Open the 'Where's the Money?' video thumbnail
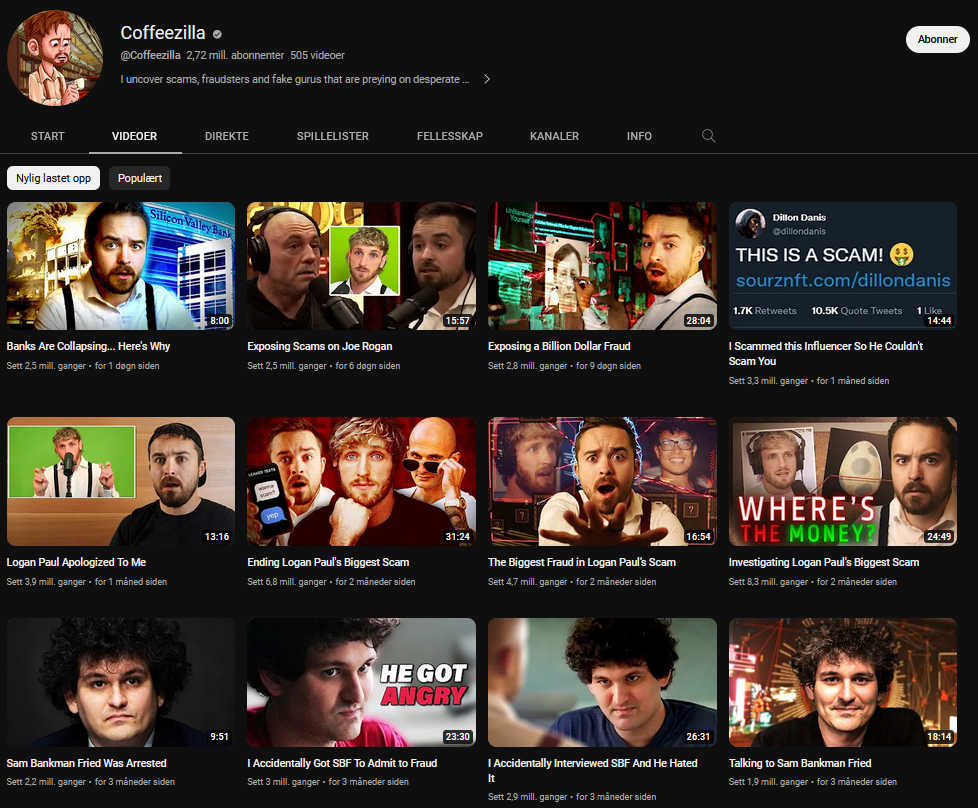The width and height of the screenshot is (978, 808). click(x=843, y=481)
